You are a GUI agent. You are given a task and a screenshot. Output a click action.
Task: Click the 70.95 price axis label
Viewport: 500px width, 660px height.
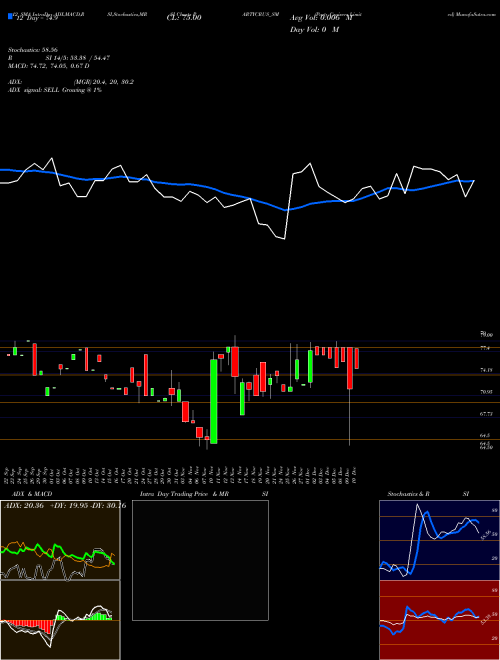[486, 392]
